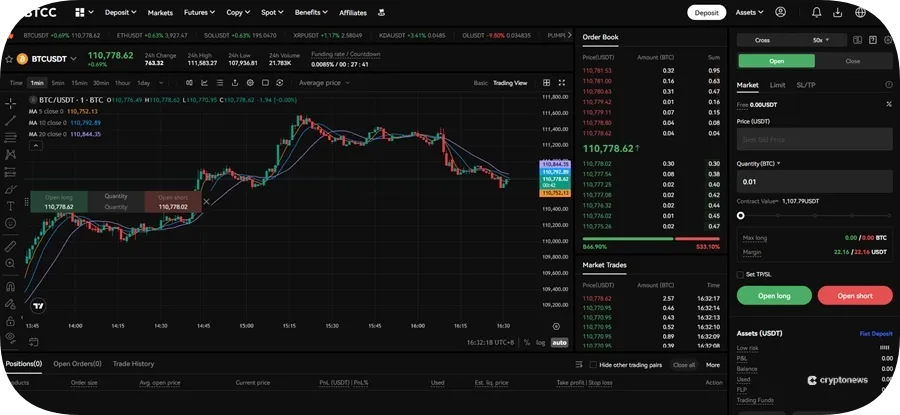
Task: Click the chart export share icon
Action: coord(235,83)
